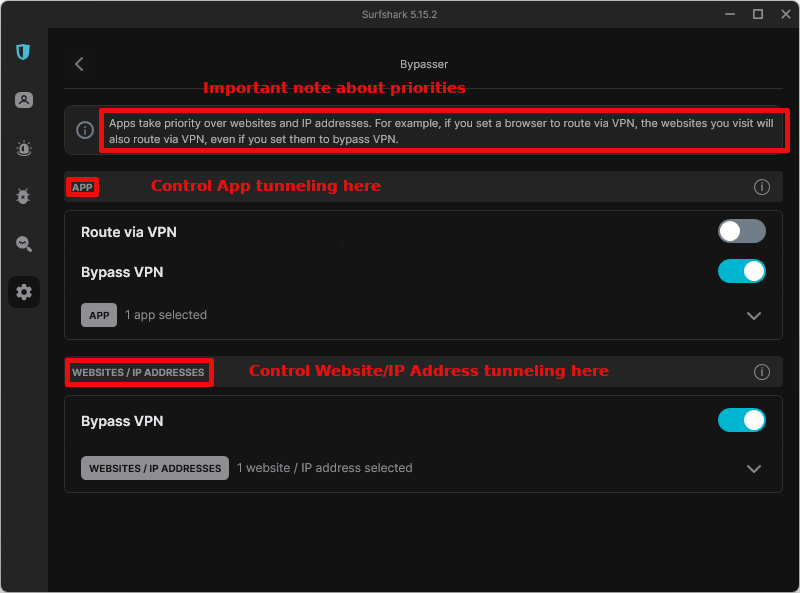
Task: Click the '1 app selected' text
Action: click(x=166, y=315)
